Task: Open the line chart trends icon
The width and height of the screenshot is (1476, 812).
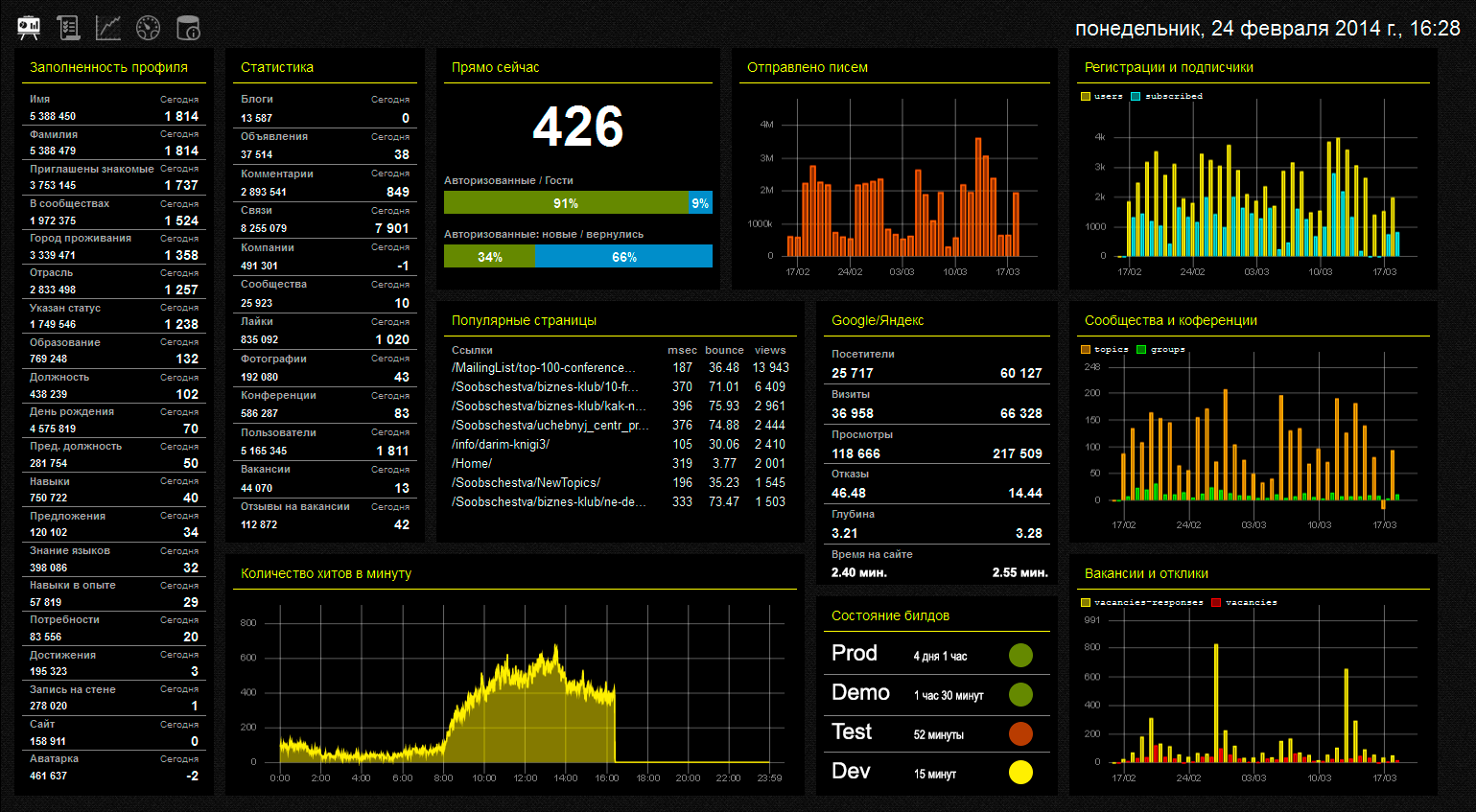Action: (x=108, y=28)
